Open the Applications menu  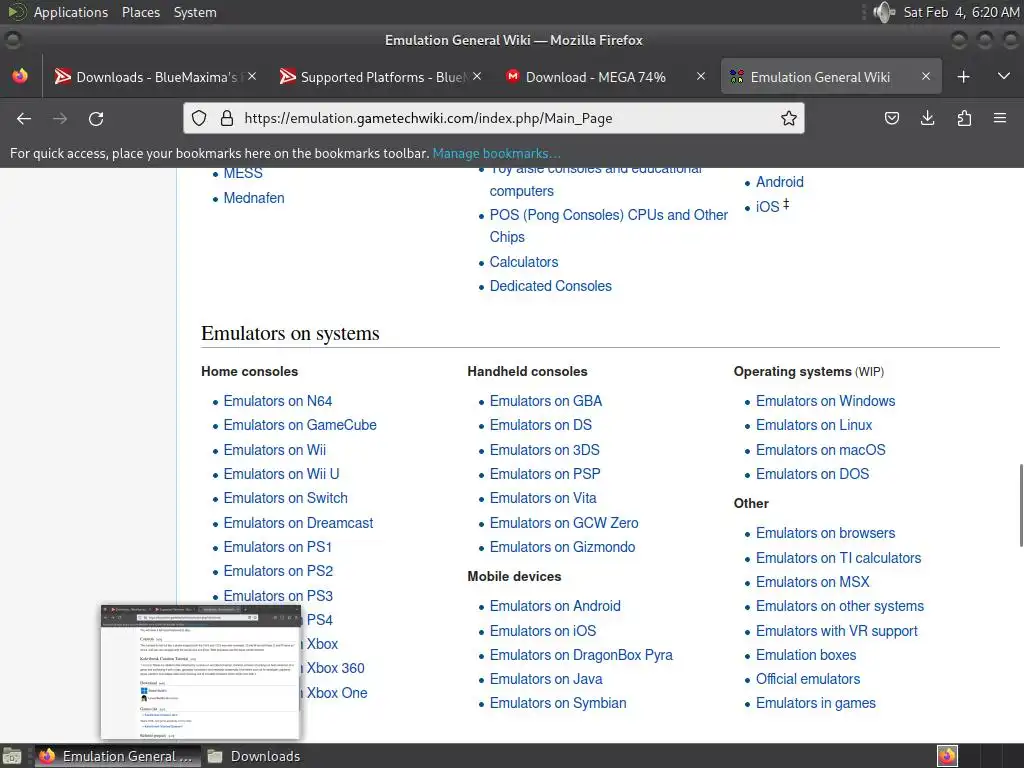click(x=71, y=12)
